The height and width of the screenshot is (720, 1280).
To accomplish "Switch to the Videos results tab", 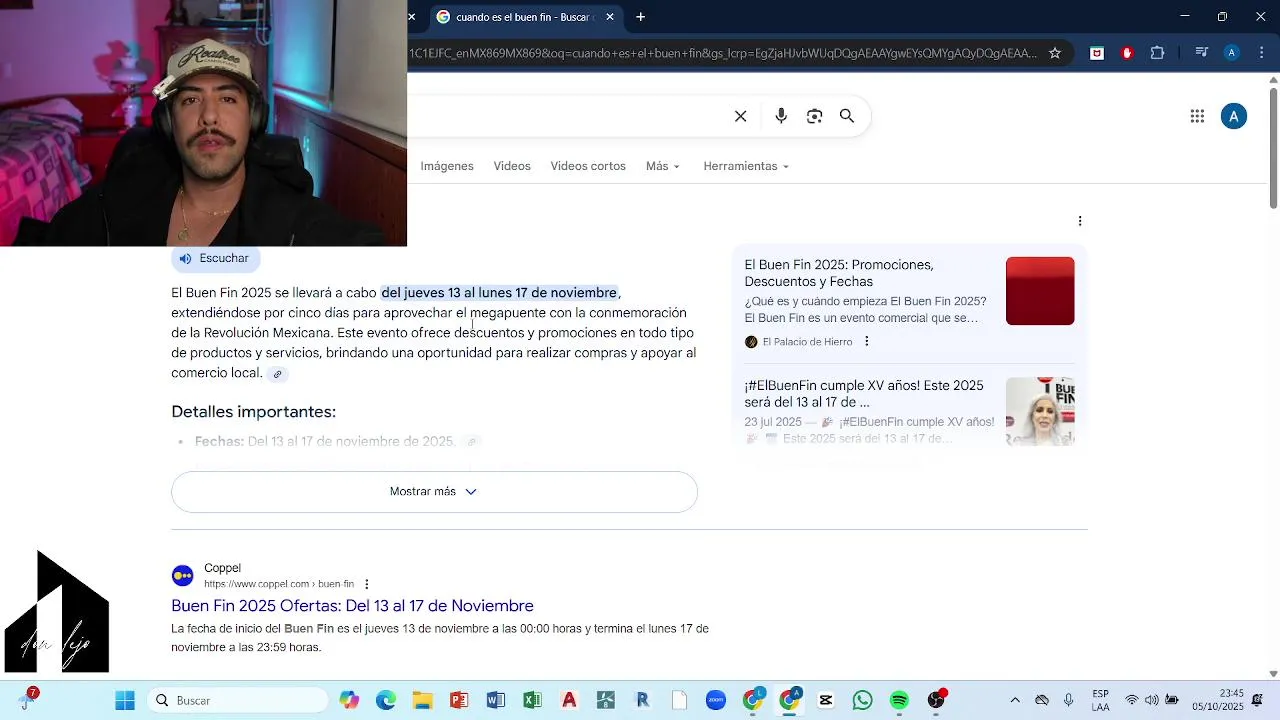I will [512, 166].
